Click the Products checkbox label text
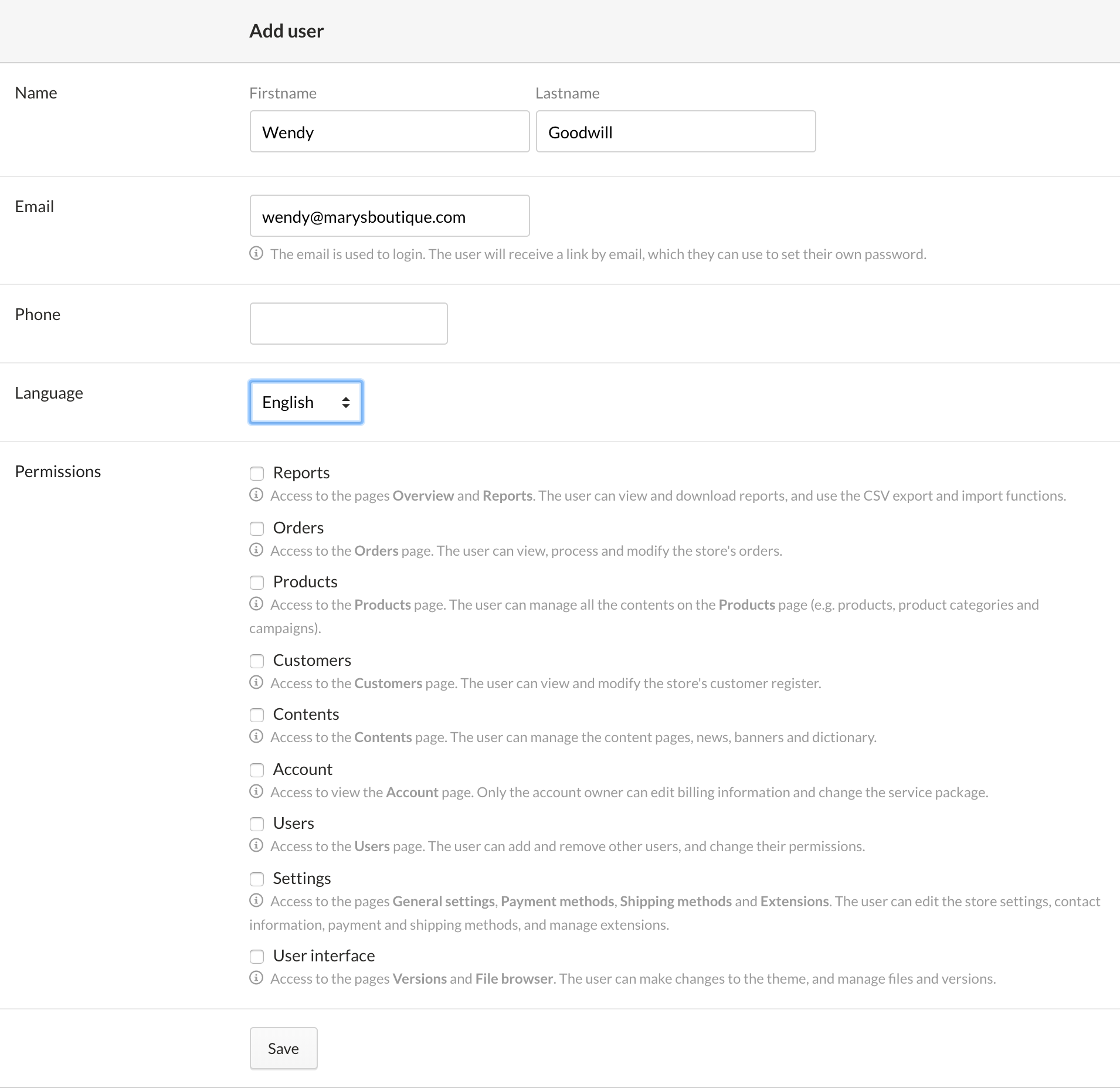The image size is (1120, 1088). point(306,582)
